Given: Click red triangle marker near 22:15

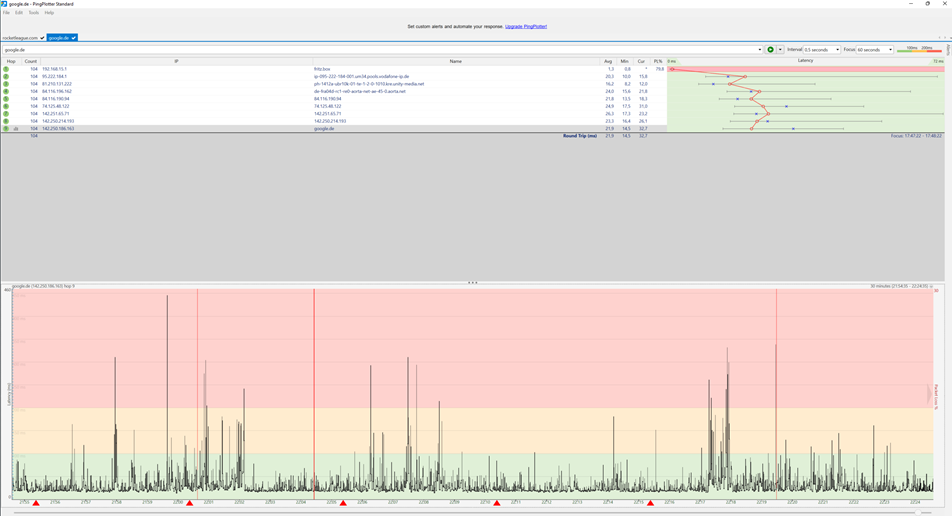Looking at the screenshot, I should click(x=650, y=503).
